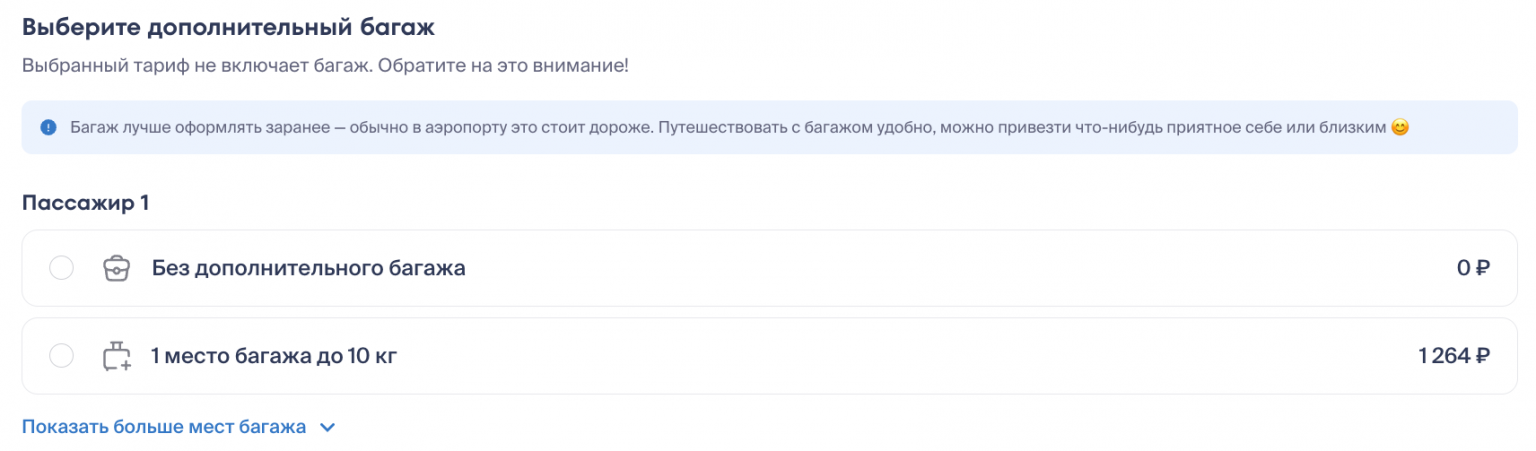Click empty area of the blue info banner
Screen dimensions: 1536x451
tap(1460, 128)
